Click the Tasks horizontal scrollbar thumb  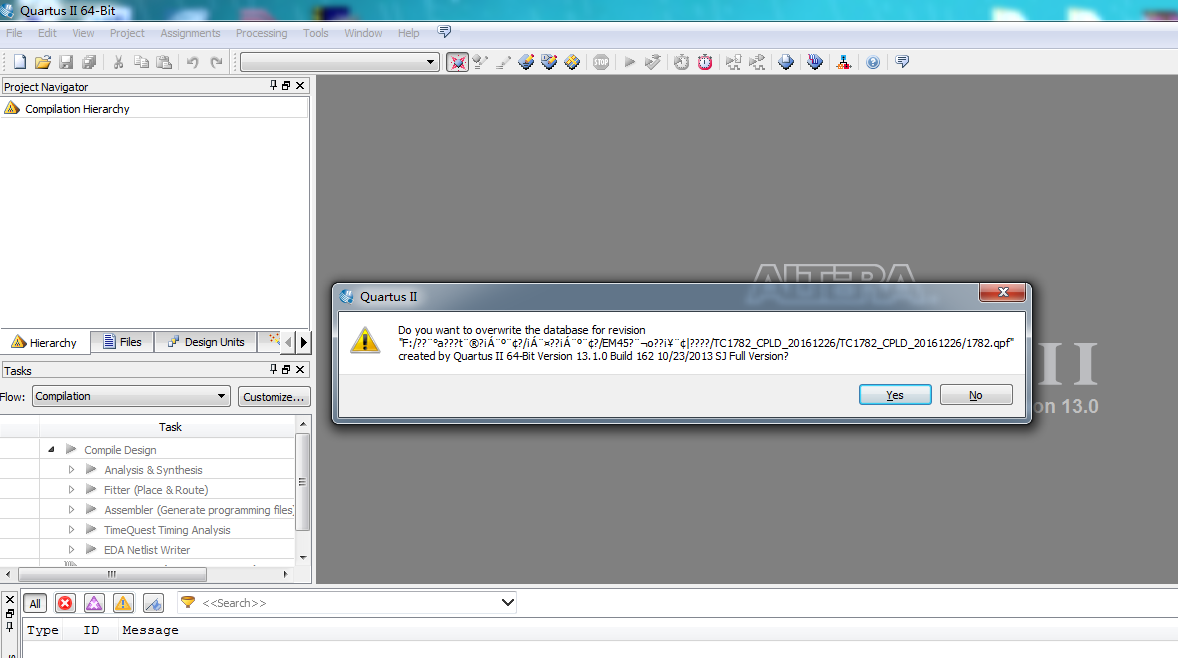112,575
